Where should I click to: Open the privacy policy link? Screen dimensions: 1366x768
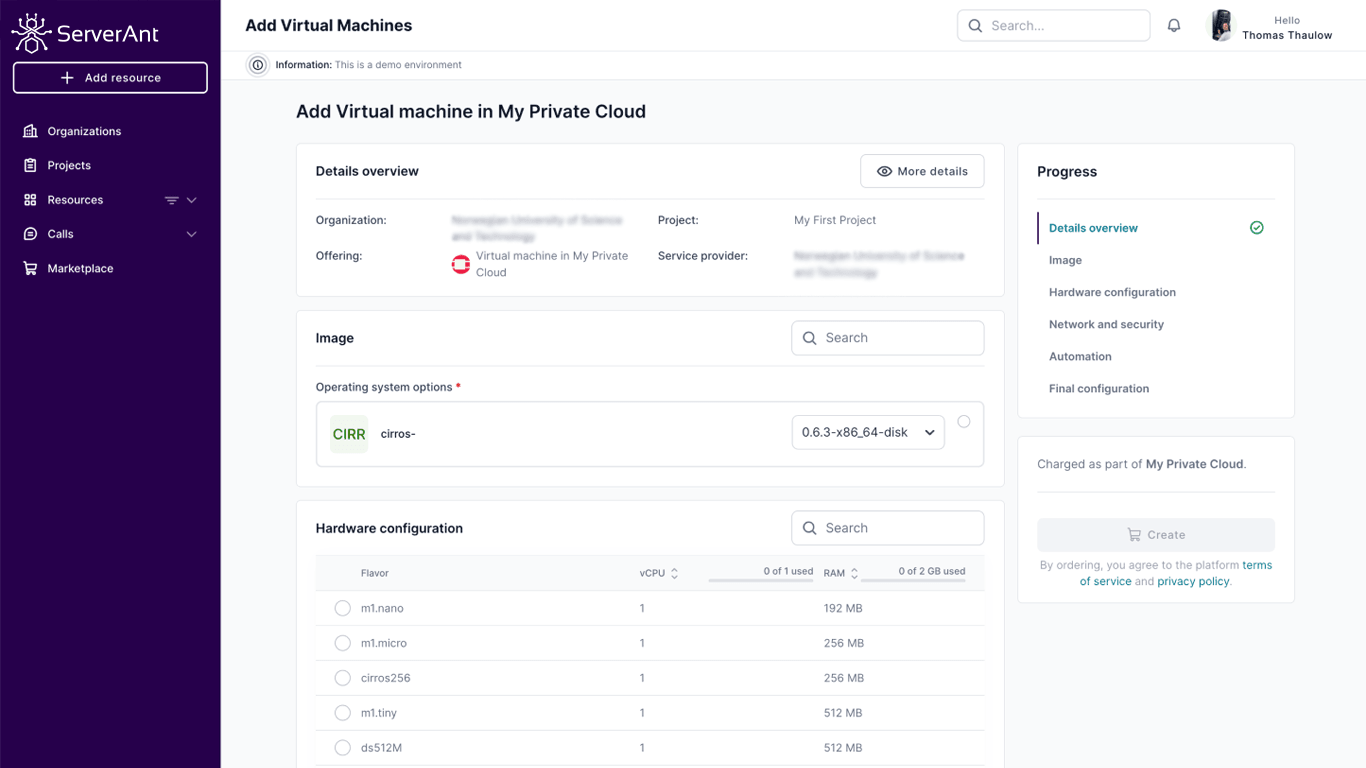coord(1193,581)
